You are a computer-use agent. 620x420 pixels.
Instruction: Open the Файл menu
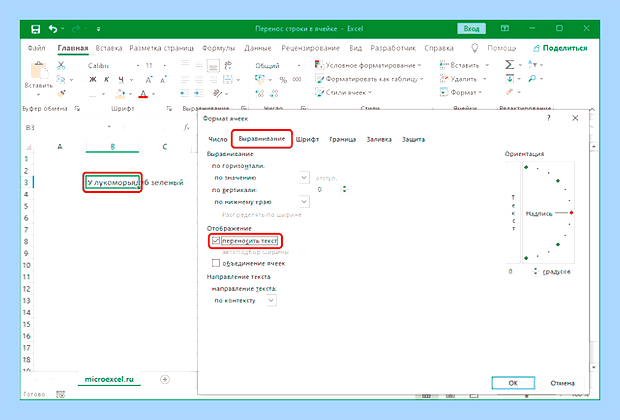(36, 48)
